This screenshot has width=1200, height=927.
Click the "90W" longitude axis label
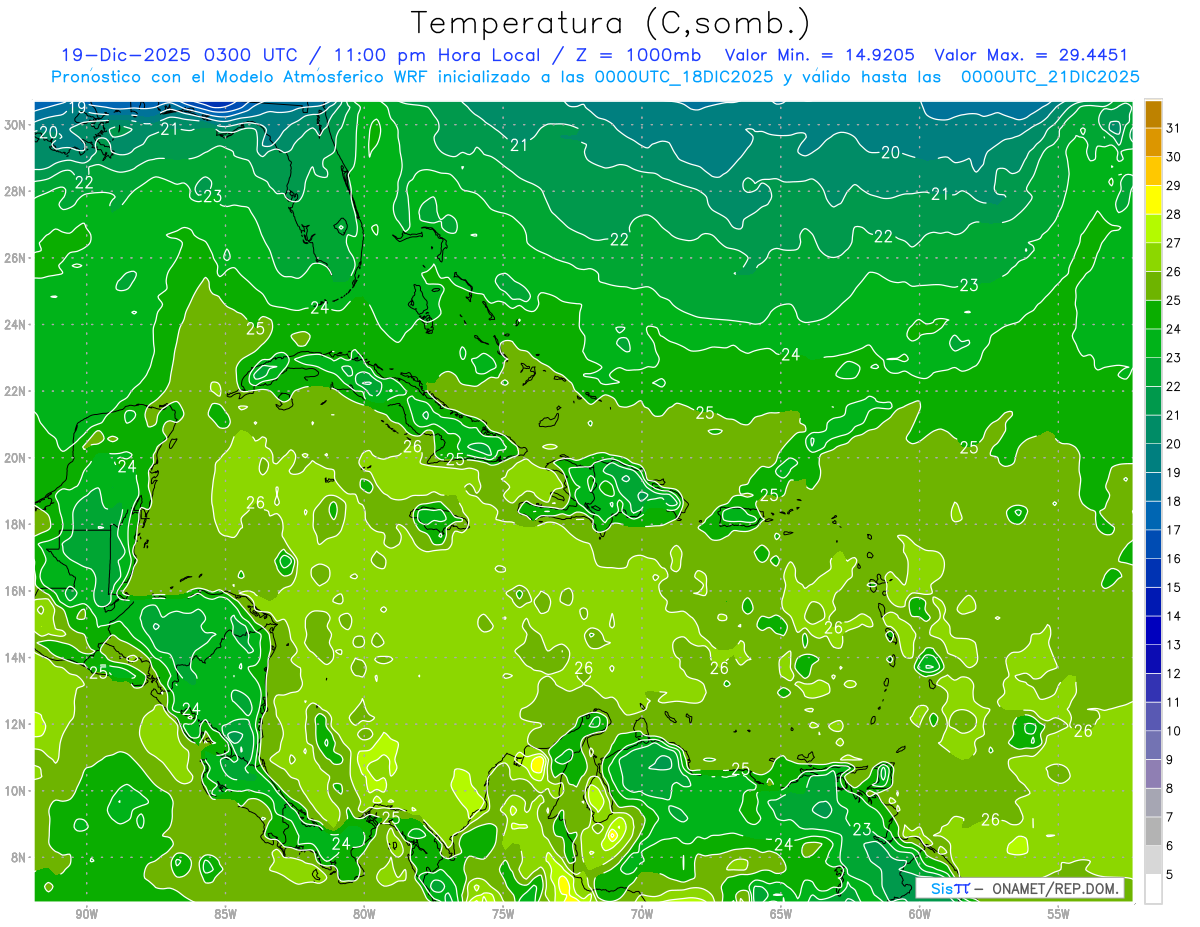(x=86, y=914)
